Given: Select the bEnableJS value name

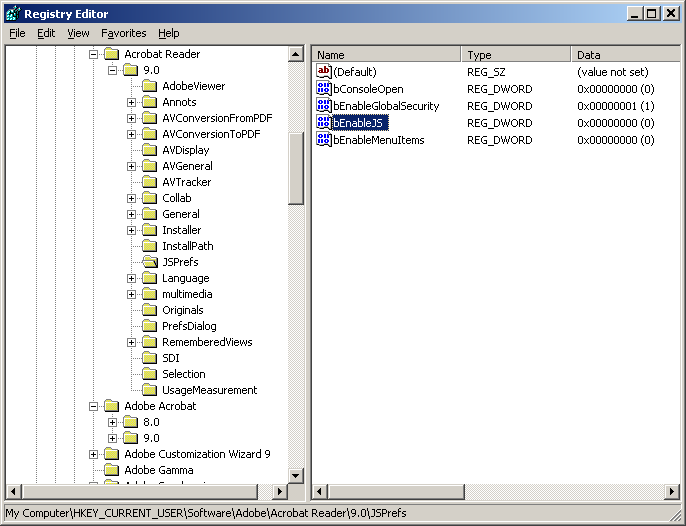Looking at the screenshot, I should click(x=360, y=123).
